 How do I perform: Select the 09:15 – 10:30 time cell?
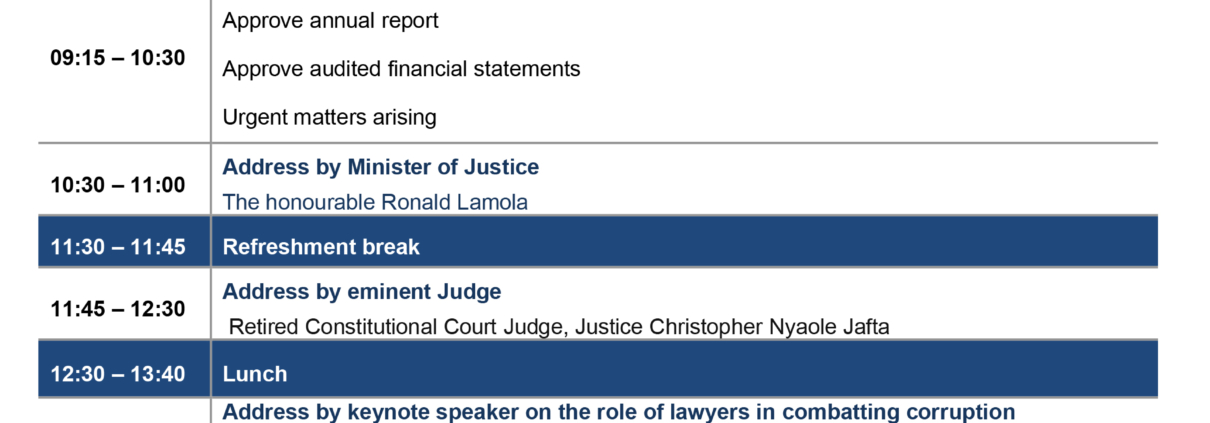118,58
